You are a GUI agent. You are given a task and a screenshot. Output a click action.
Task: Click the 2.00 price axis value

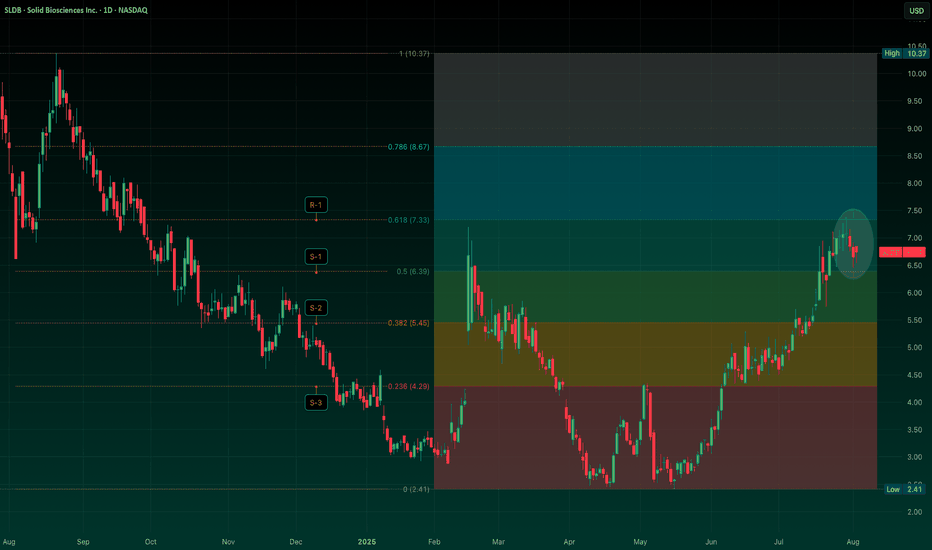[915, 511]
